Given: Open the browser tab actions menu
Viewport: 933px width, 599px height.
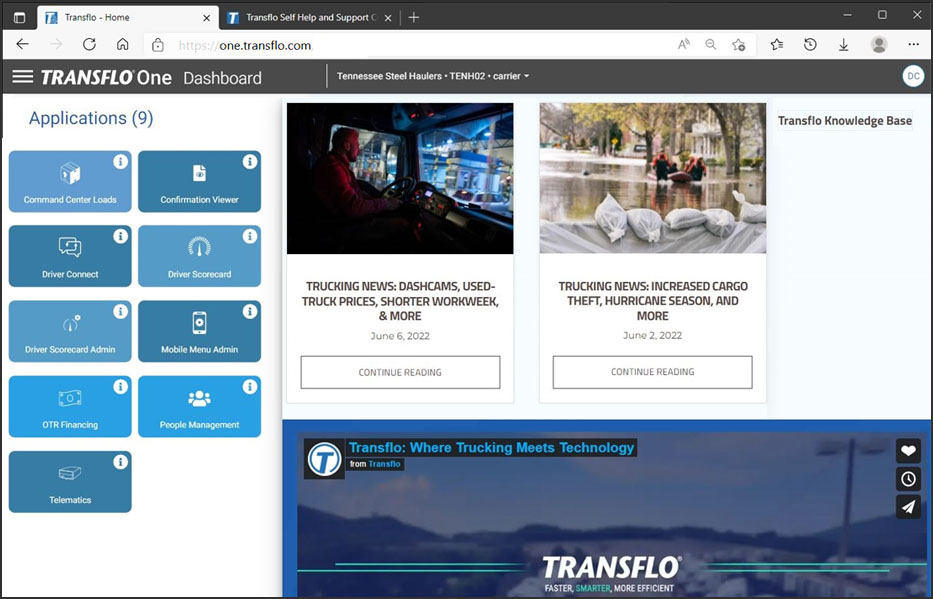Looking at the screenshot, I should pyautogui.click(x=20, y=18).
